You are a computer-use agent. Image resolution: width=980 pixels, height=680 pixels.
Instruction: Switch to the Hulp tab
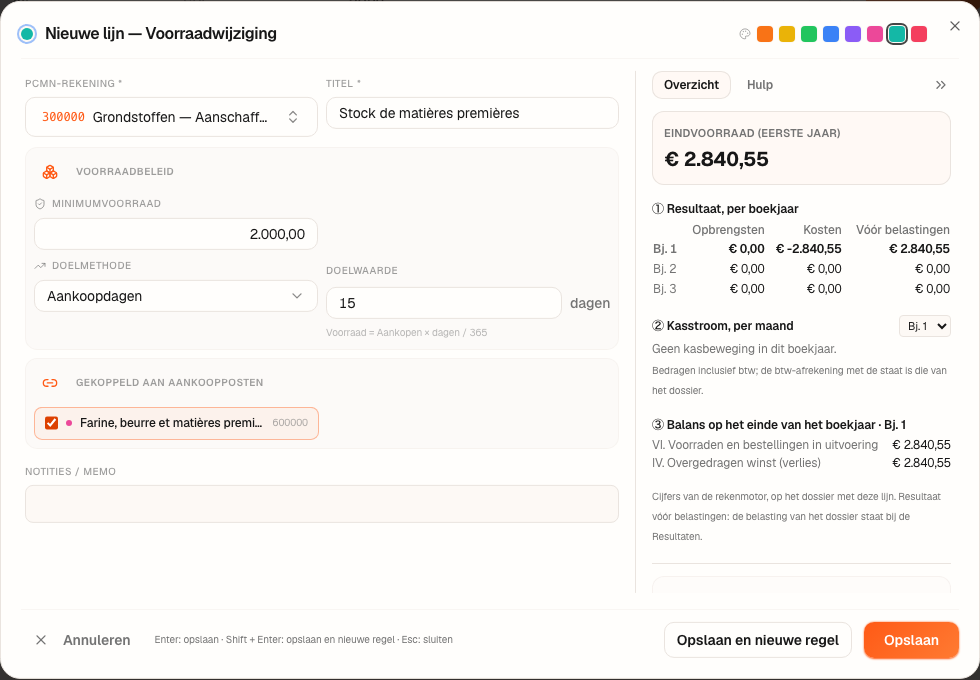click(760, 85)
